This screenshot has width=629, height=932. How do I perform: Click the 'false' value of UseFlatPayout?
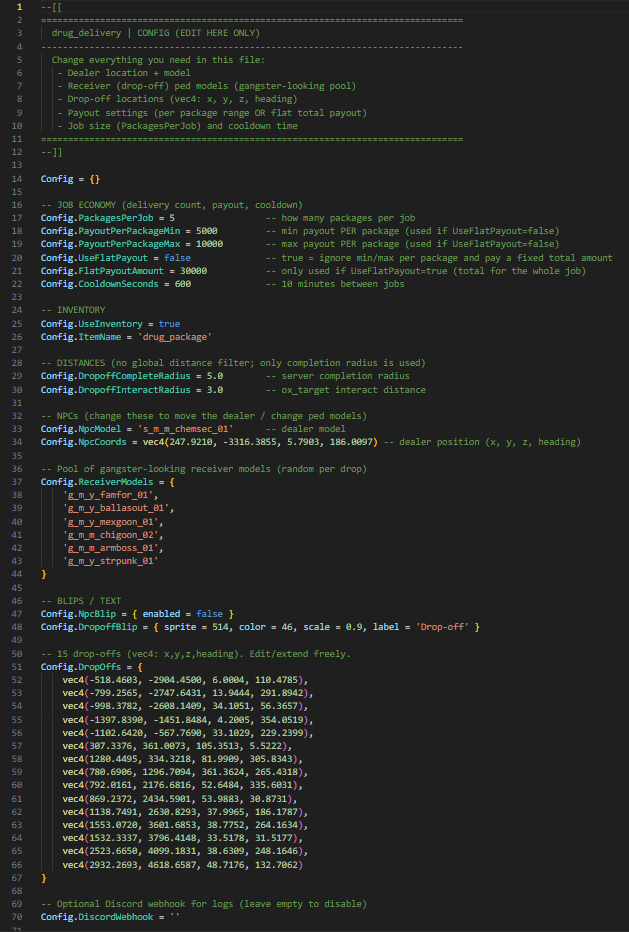[x=177, y=258]
